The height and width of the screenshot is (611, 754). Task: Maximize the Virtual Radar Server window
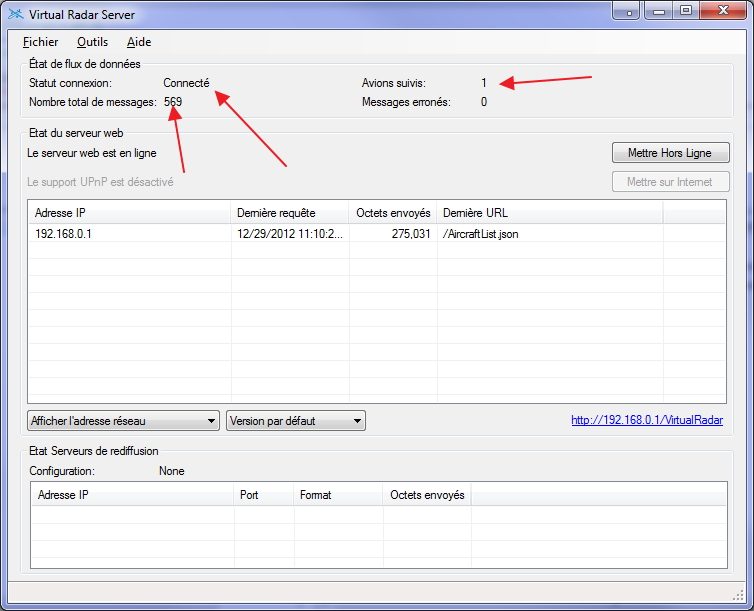click(686, 11)
